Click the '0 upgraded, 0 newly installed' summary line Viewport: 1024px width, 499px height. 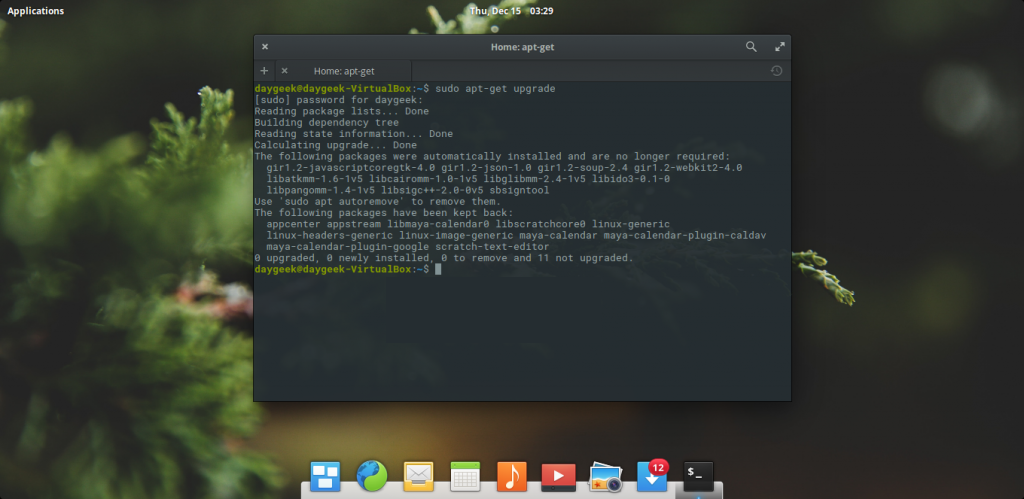[x=444, y=258]
